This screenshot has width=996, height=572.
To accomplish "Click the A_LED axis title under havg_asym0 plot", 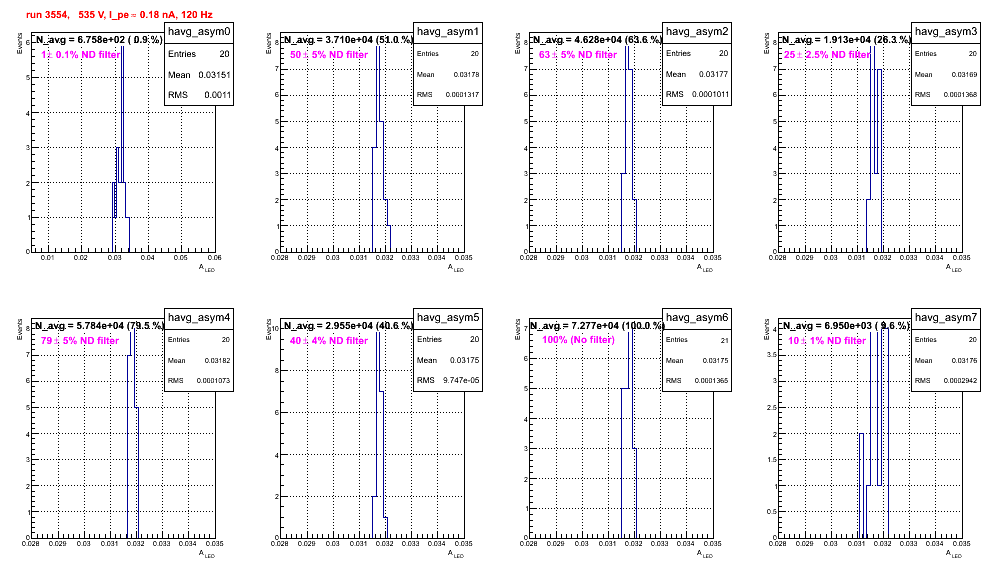I will tap(207, 268).
